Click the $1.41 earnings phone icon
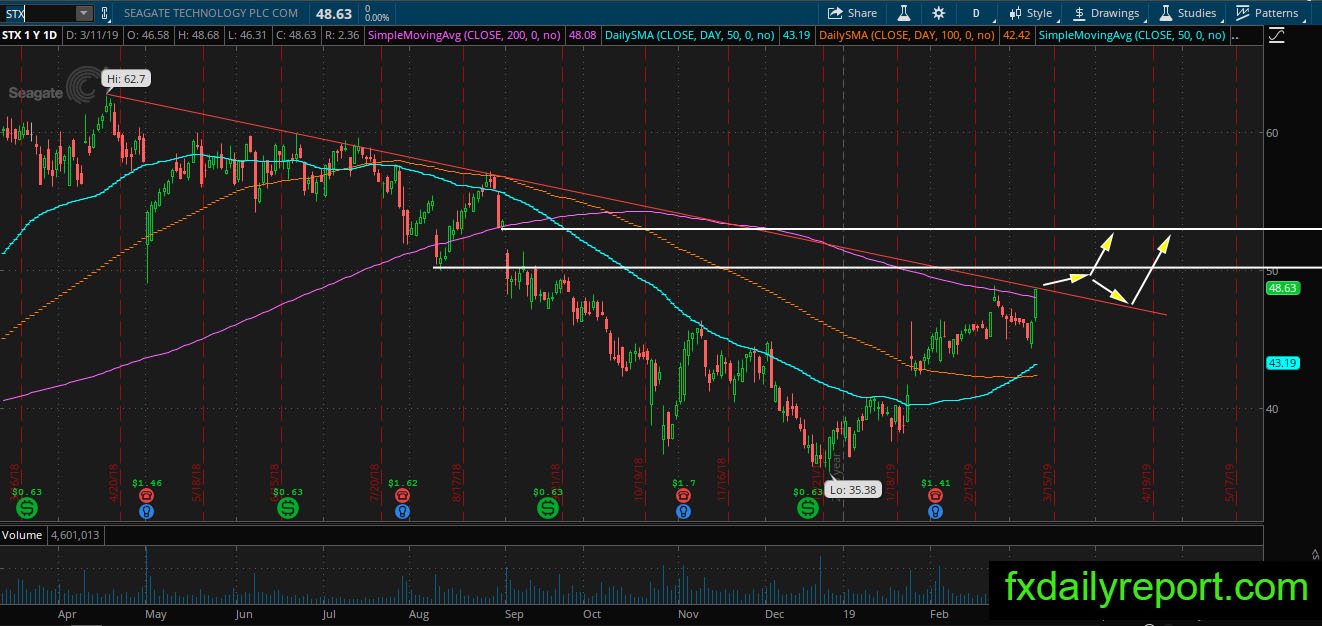This screenshot has height=626, width=1322. pos(934,494)
